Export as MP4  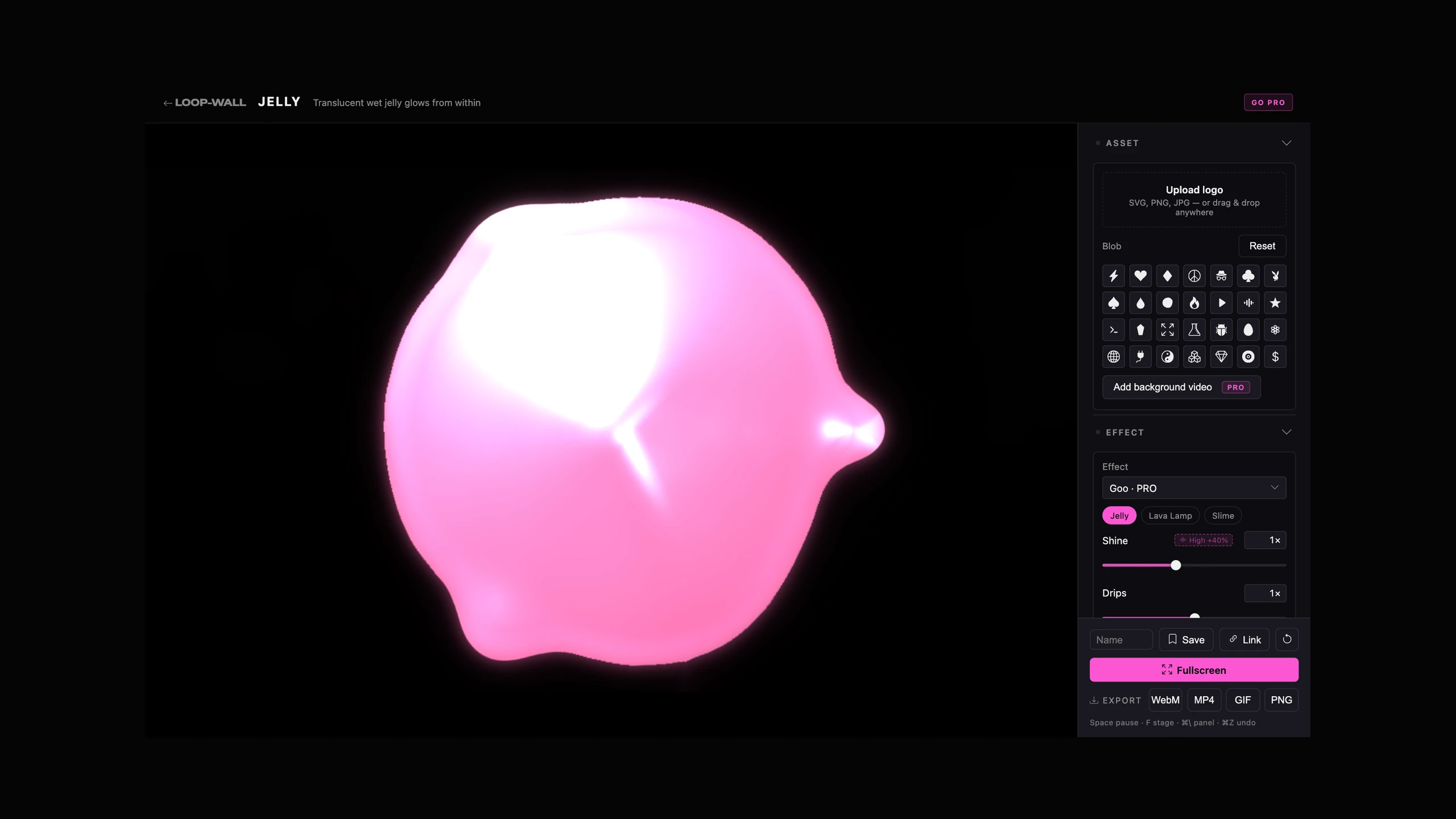click(x=1204, y=700)
